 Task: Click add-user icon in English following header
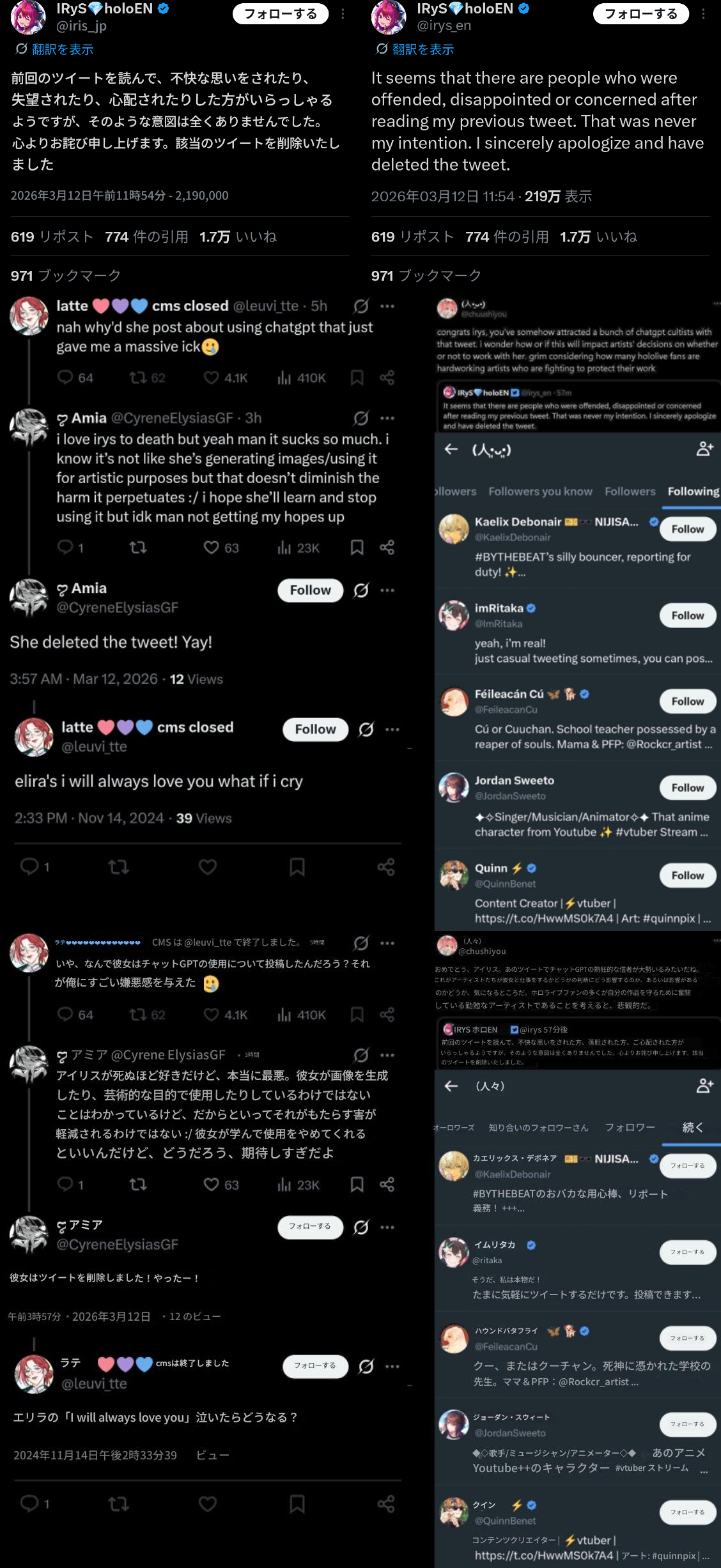tap(704, 449)
